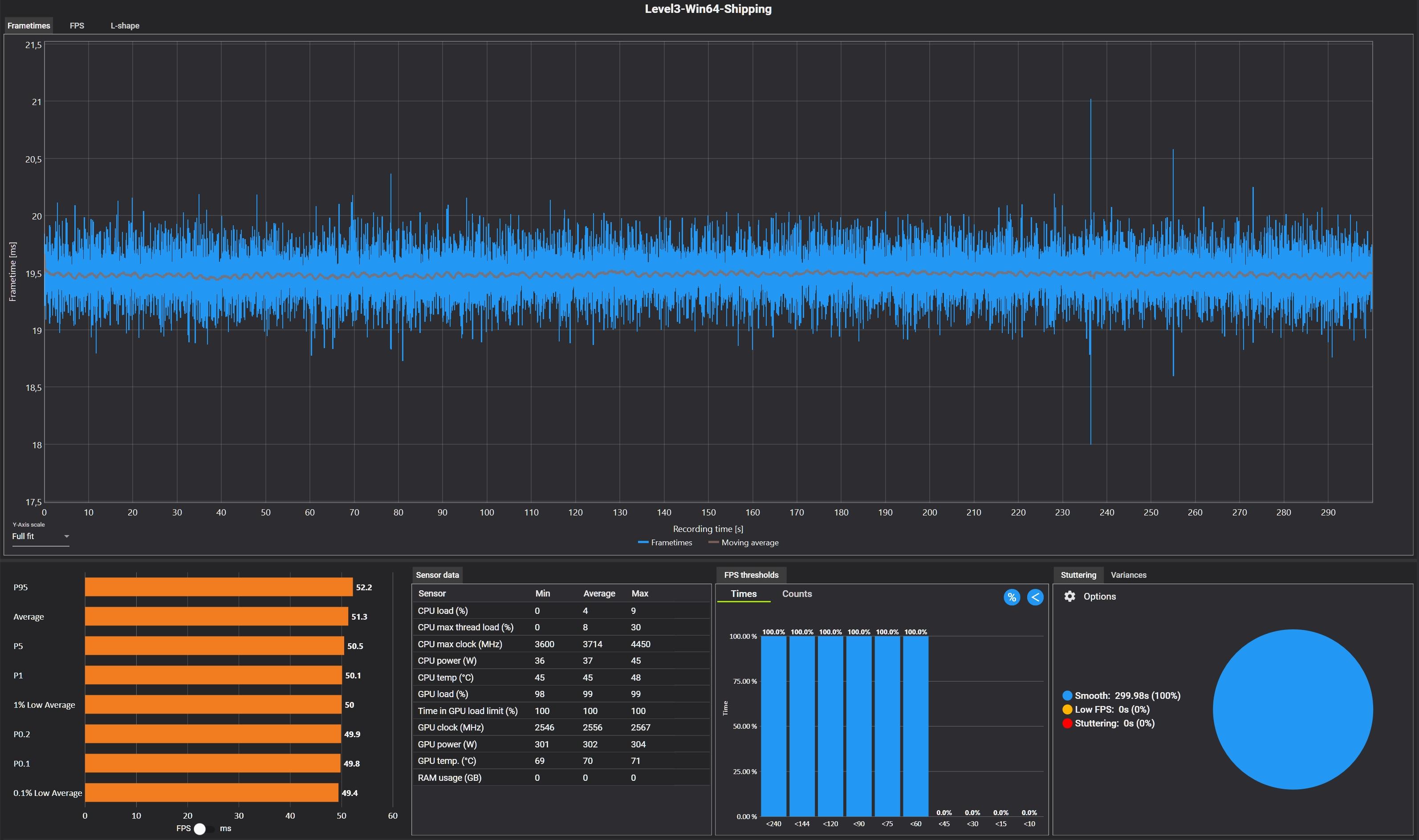The height and width of the screenshot is (840, 1419).
Task: Click the Frametimes legend entry
Action: [665, 543]
